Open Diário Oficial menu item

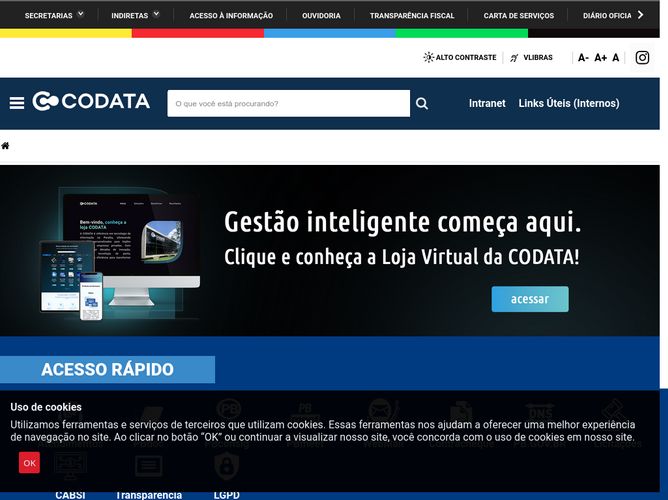pyautogui.click(x=607, y=16)
